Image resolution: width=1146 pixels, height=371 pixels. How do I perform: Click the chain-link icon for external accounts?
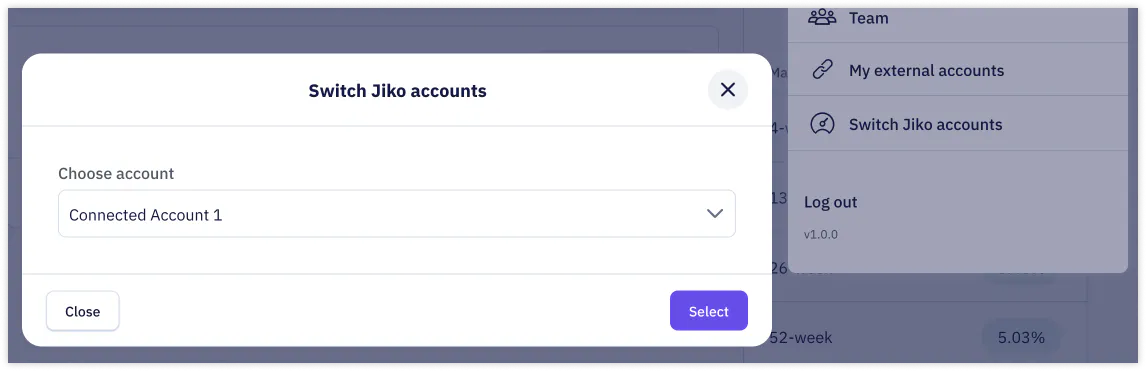point(822,71)
